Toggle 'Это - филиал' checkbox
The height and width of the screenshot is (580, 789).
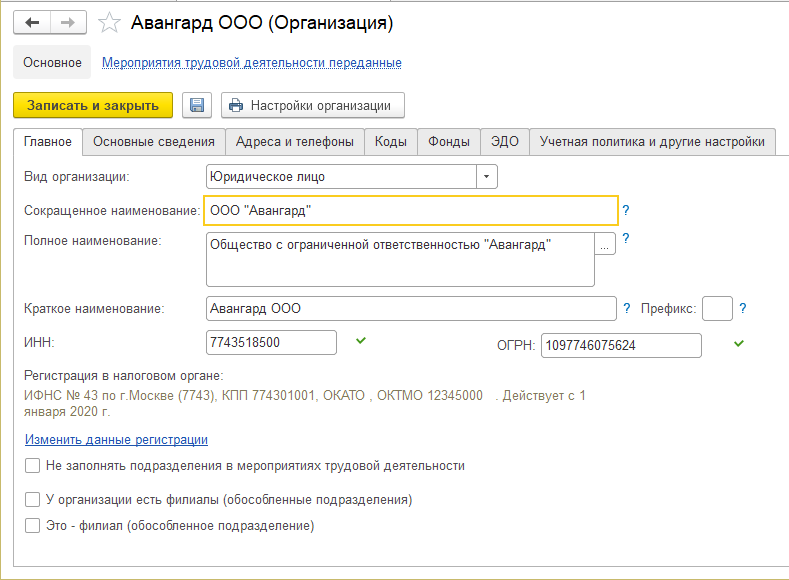tap(33, 524)
